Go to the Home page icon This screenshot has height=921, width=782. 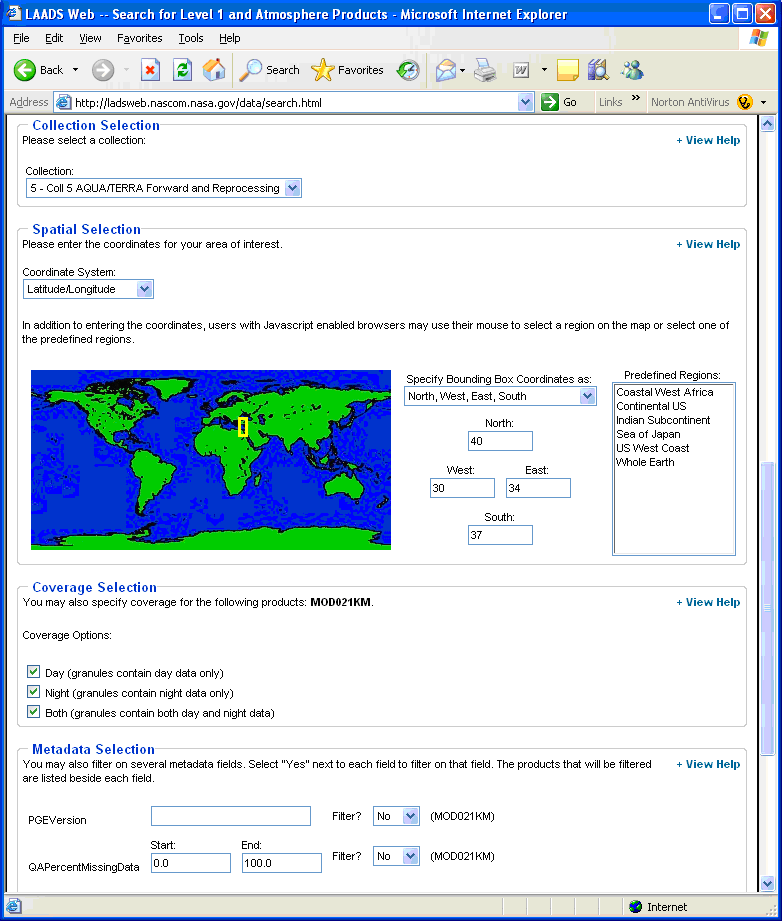click(x=214, y=70)
